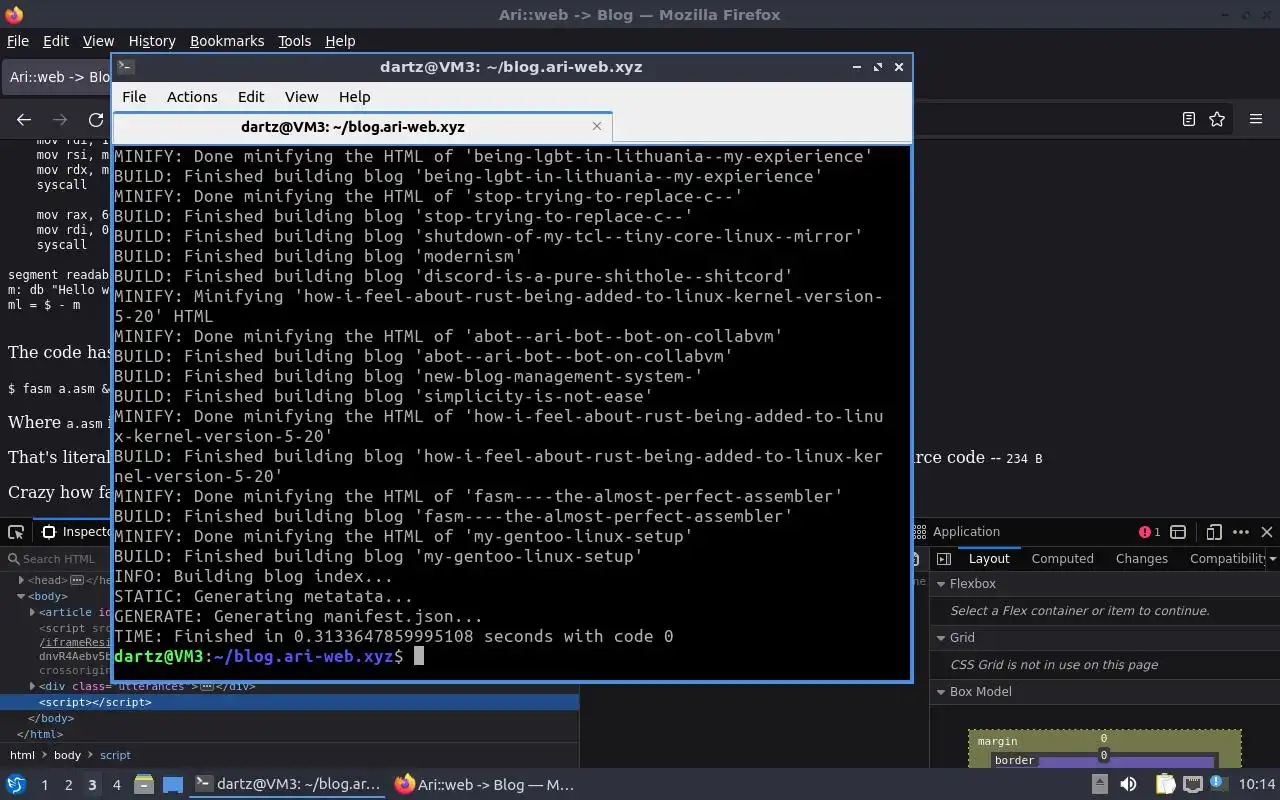The height and width of the screenshot is (800, 1280).
Task: Open the network status tray icon
Action: click(1193, 784)
